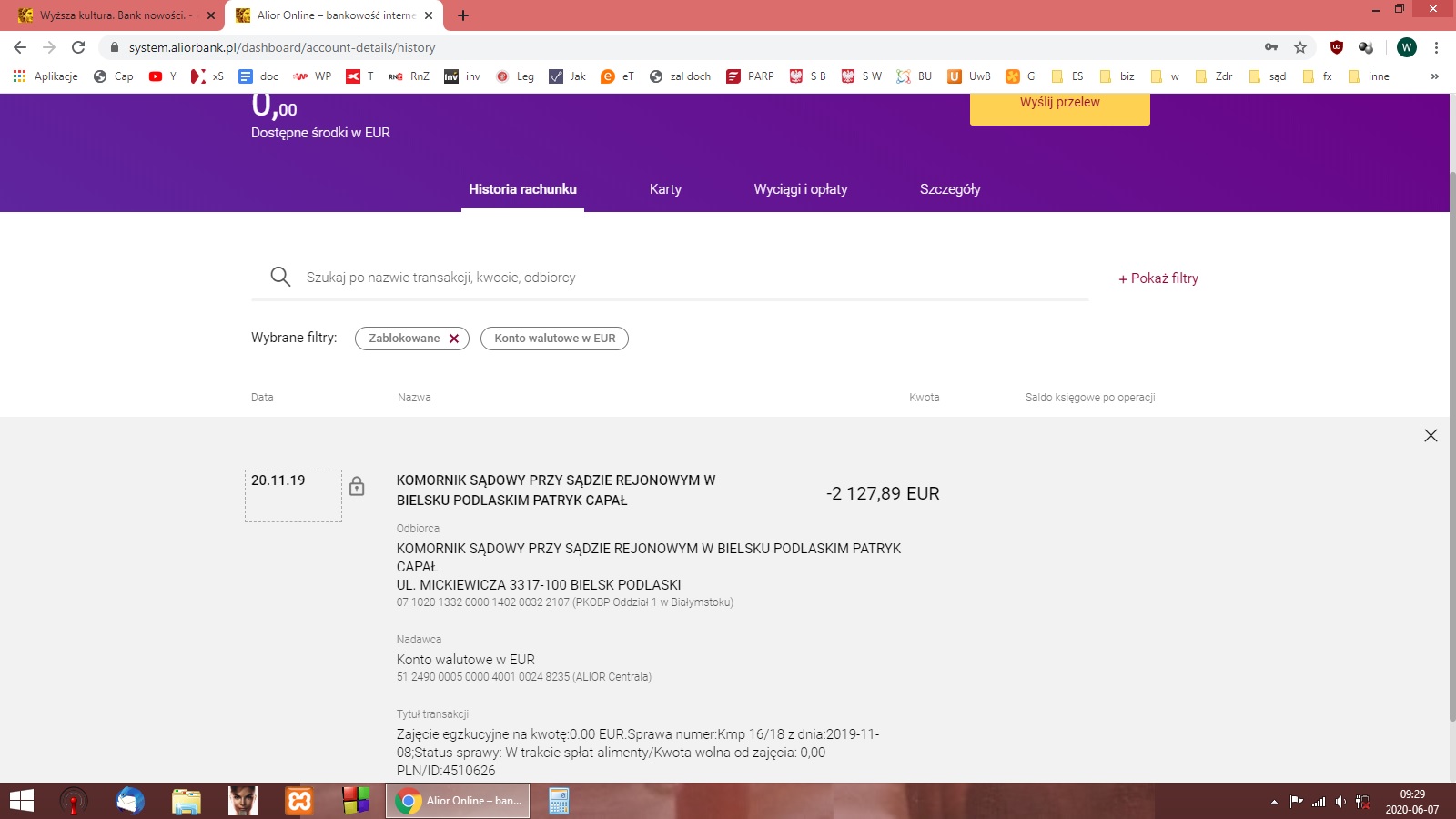
Task: Close the transaction details panel
Action: point(1431,436)
